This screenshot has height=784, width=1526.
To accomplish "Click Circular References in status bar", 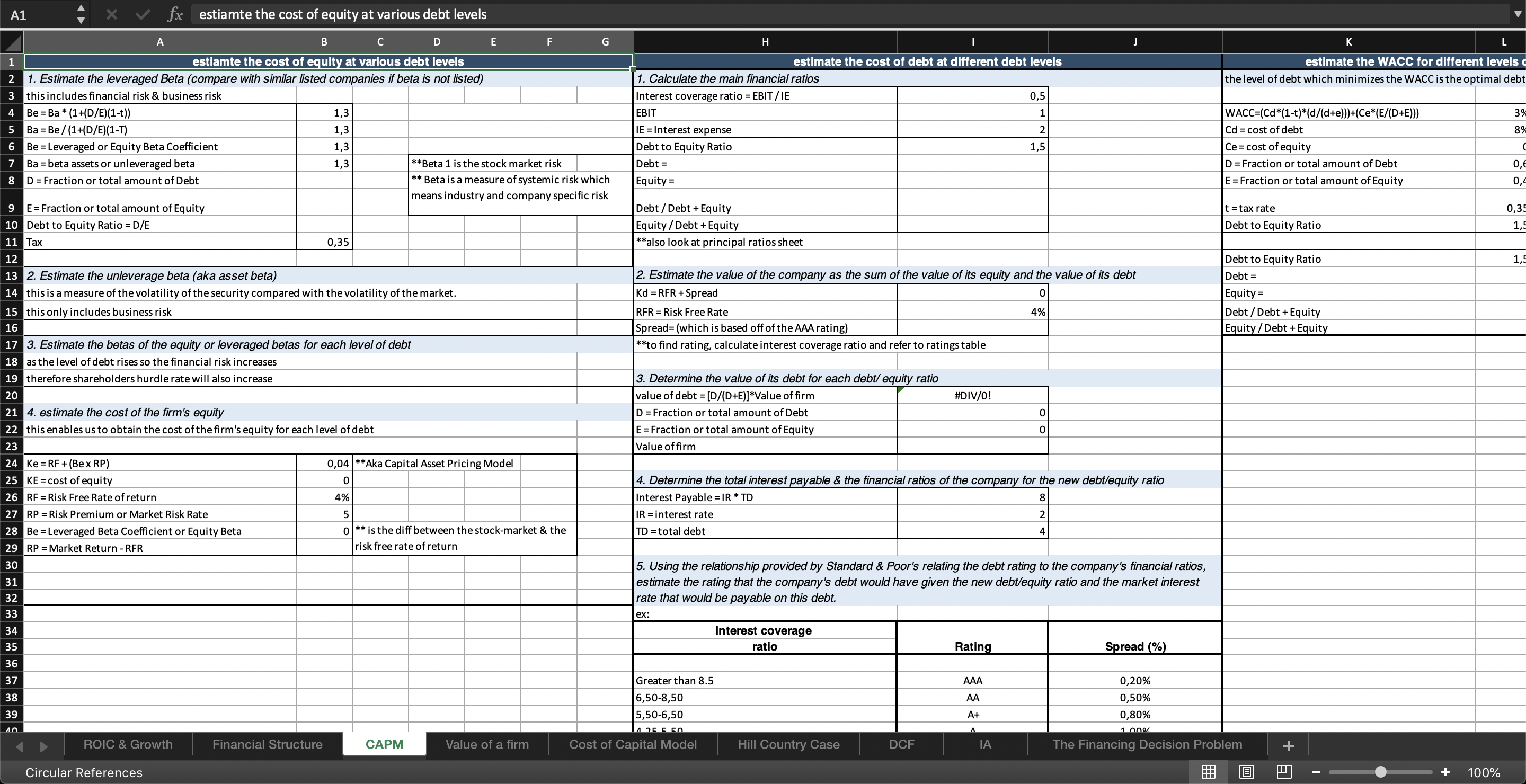I will click(84, 772).
